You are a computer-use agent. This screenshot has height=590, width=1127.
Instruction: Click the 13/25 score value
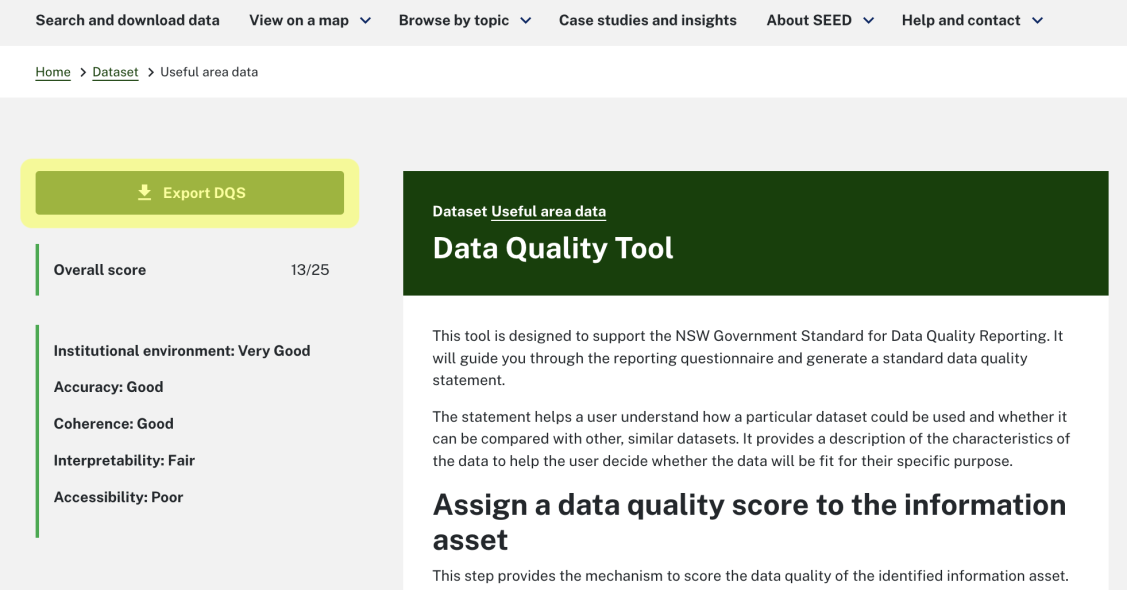point(310,270)
